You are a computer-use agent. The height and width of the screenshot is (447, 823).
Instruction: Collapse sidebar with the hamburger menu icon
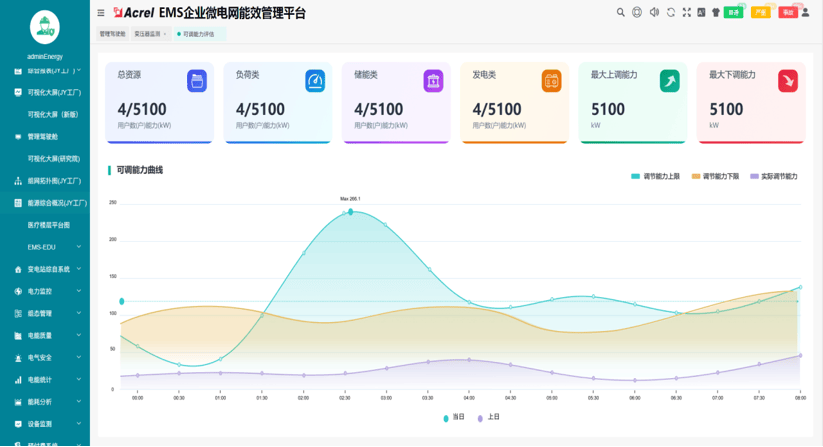101,13
